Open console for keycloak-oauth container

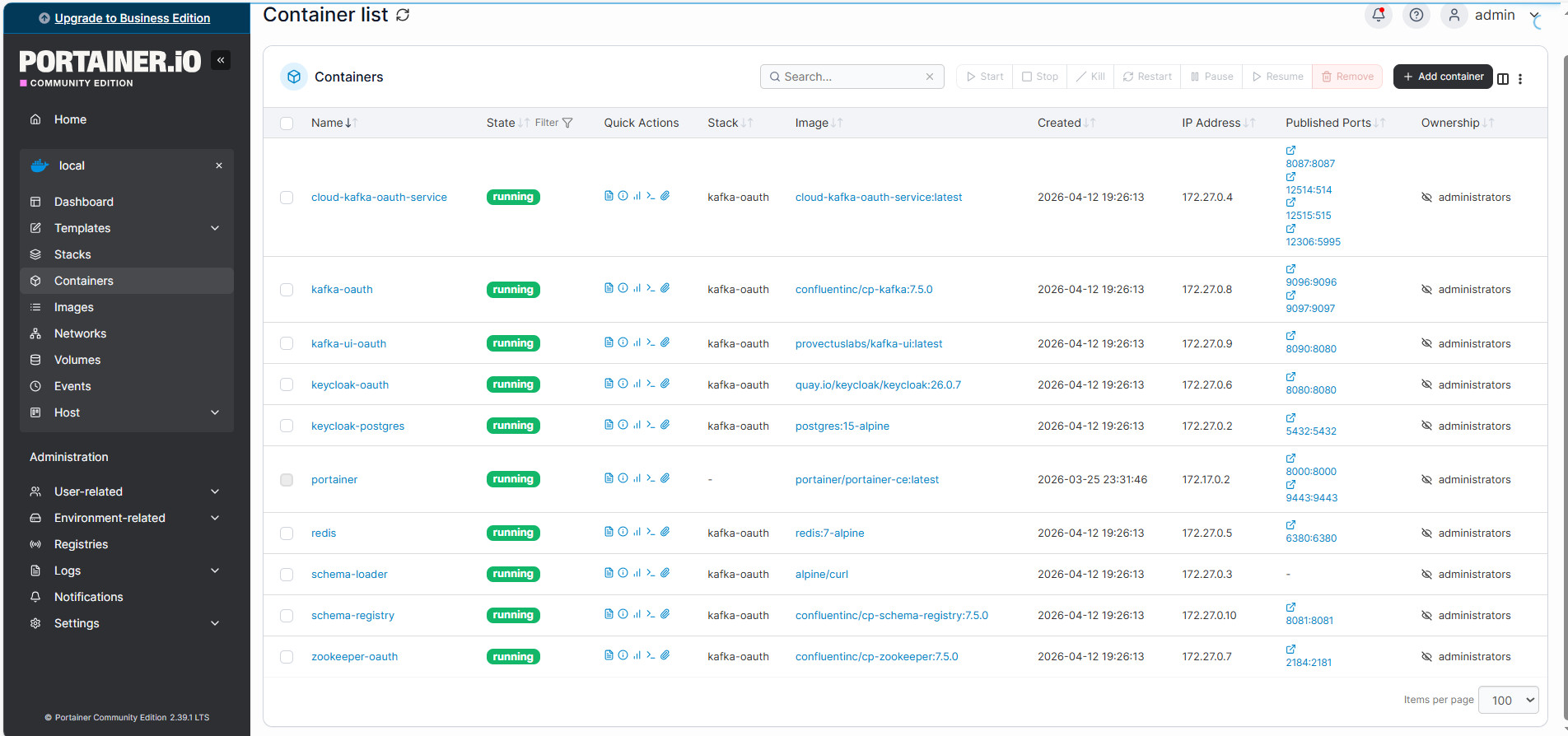click(651, 384)
